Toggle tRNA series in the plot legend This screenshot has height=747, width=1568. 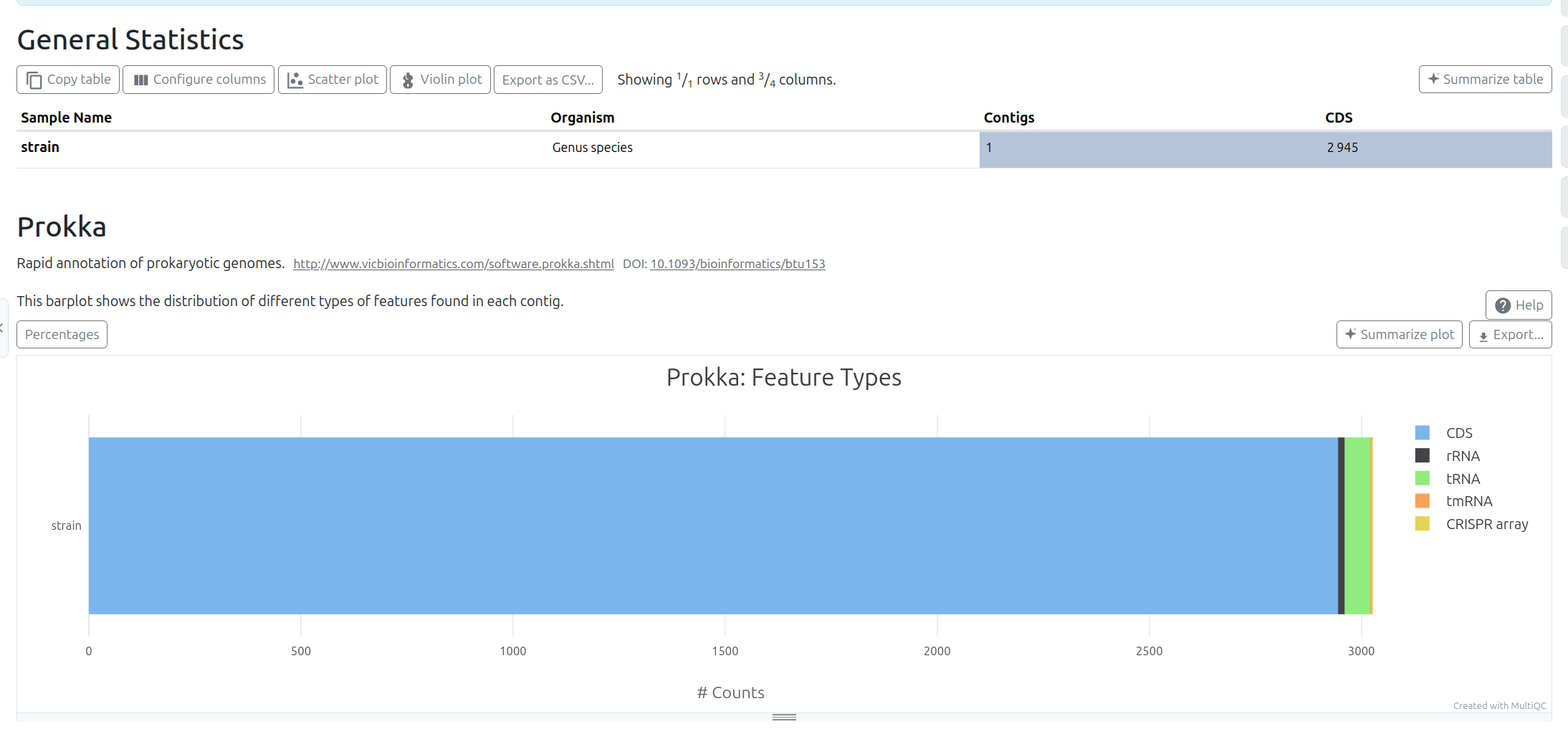tap(1462, 479)
